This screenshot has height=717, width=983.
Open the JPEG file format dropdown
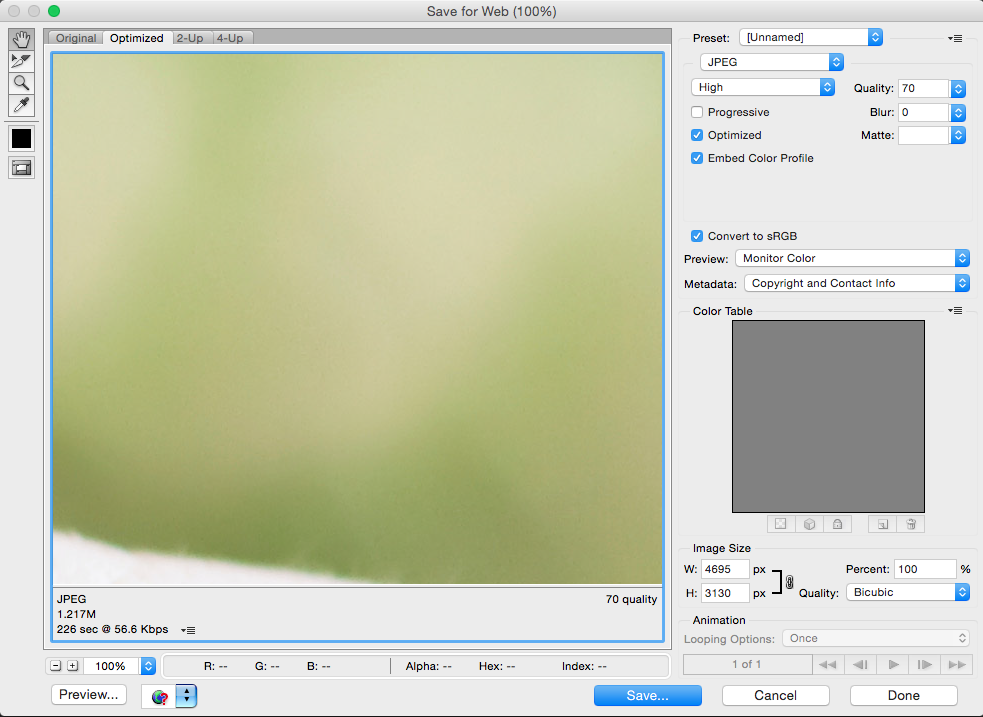(x=772, y=62)
